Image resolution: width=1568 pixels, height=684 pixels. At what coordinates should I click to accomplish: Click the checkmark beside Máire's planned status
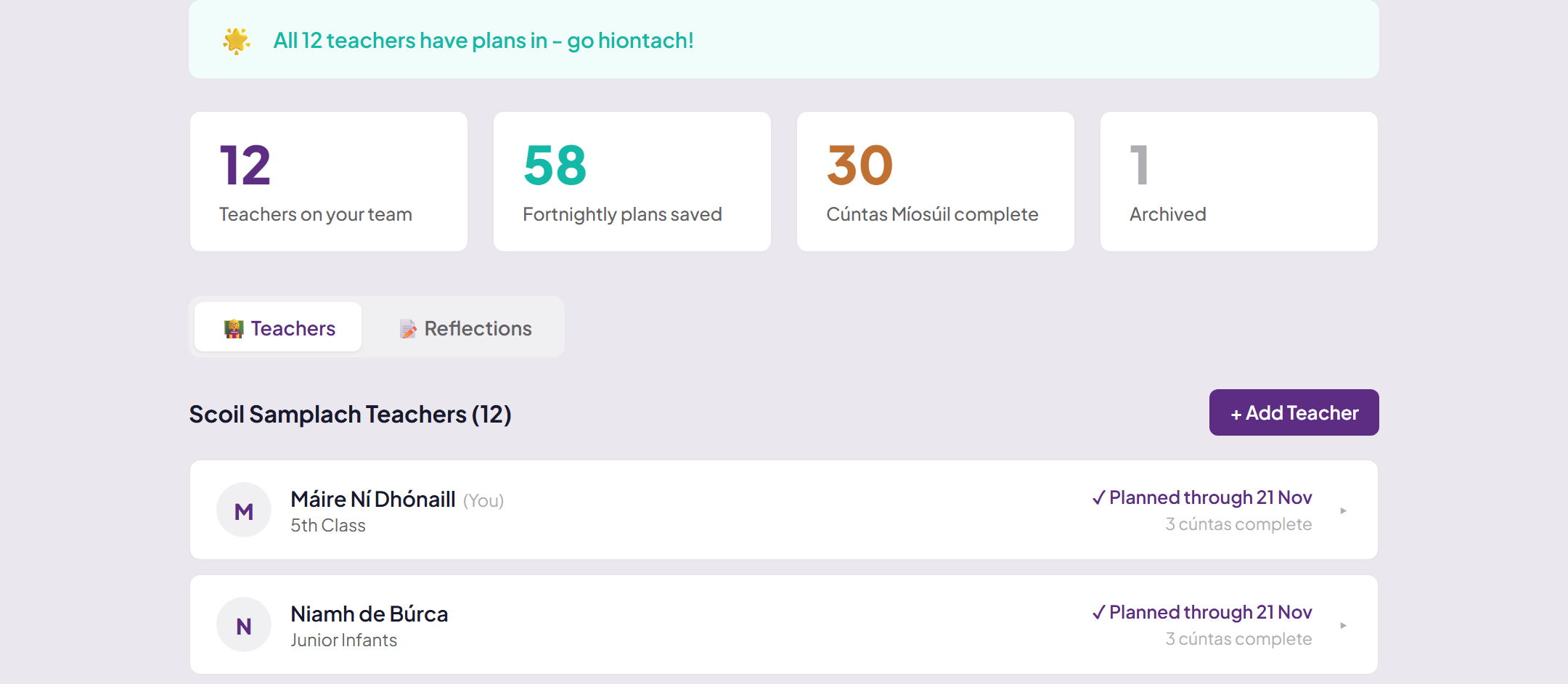point(1098,497)
